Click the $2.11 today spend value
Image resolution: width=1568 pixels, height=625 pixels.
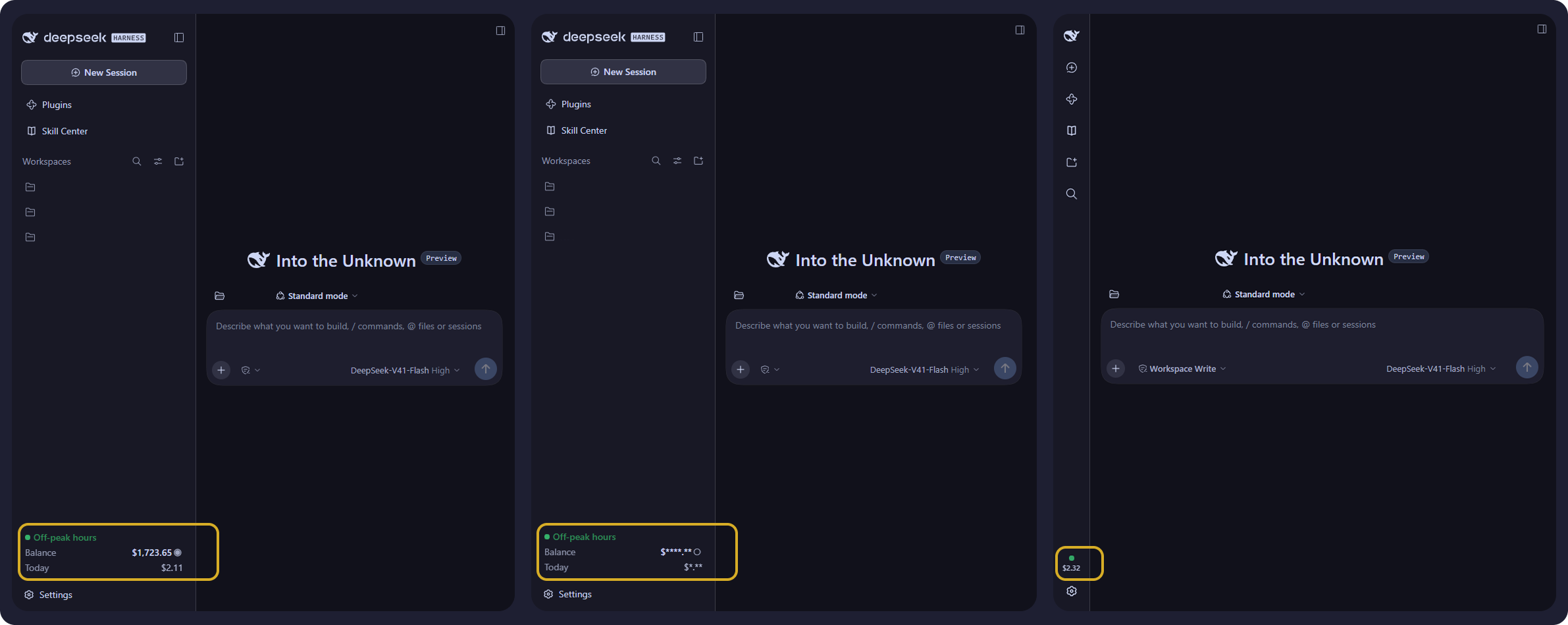(172, 568)
